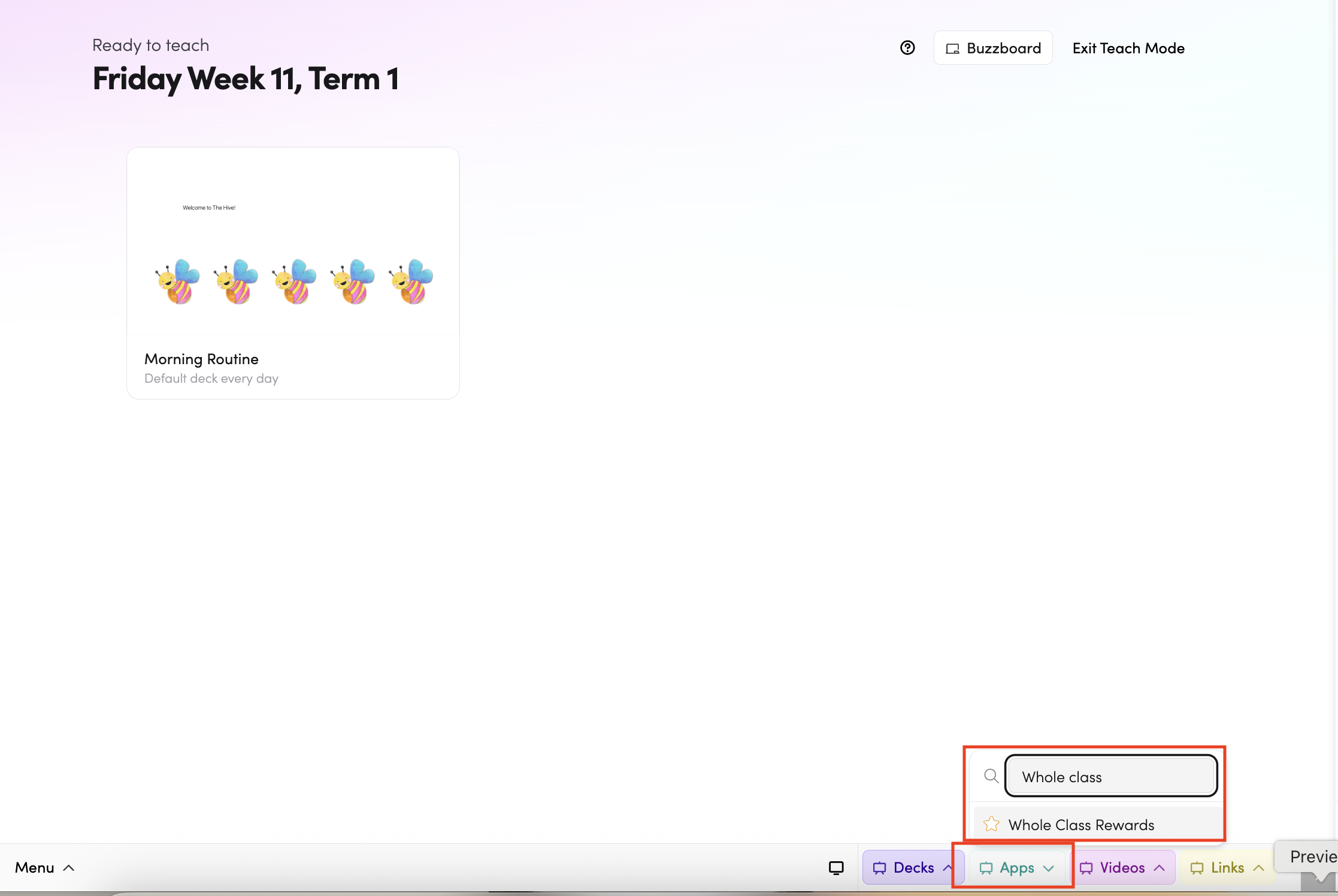The height and width of the screenshot is (896, 1338).
Task: Click the monitor screen icon in bottom bar
Action: coord(836,867)
